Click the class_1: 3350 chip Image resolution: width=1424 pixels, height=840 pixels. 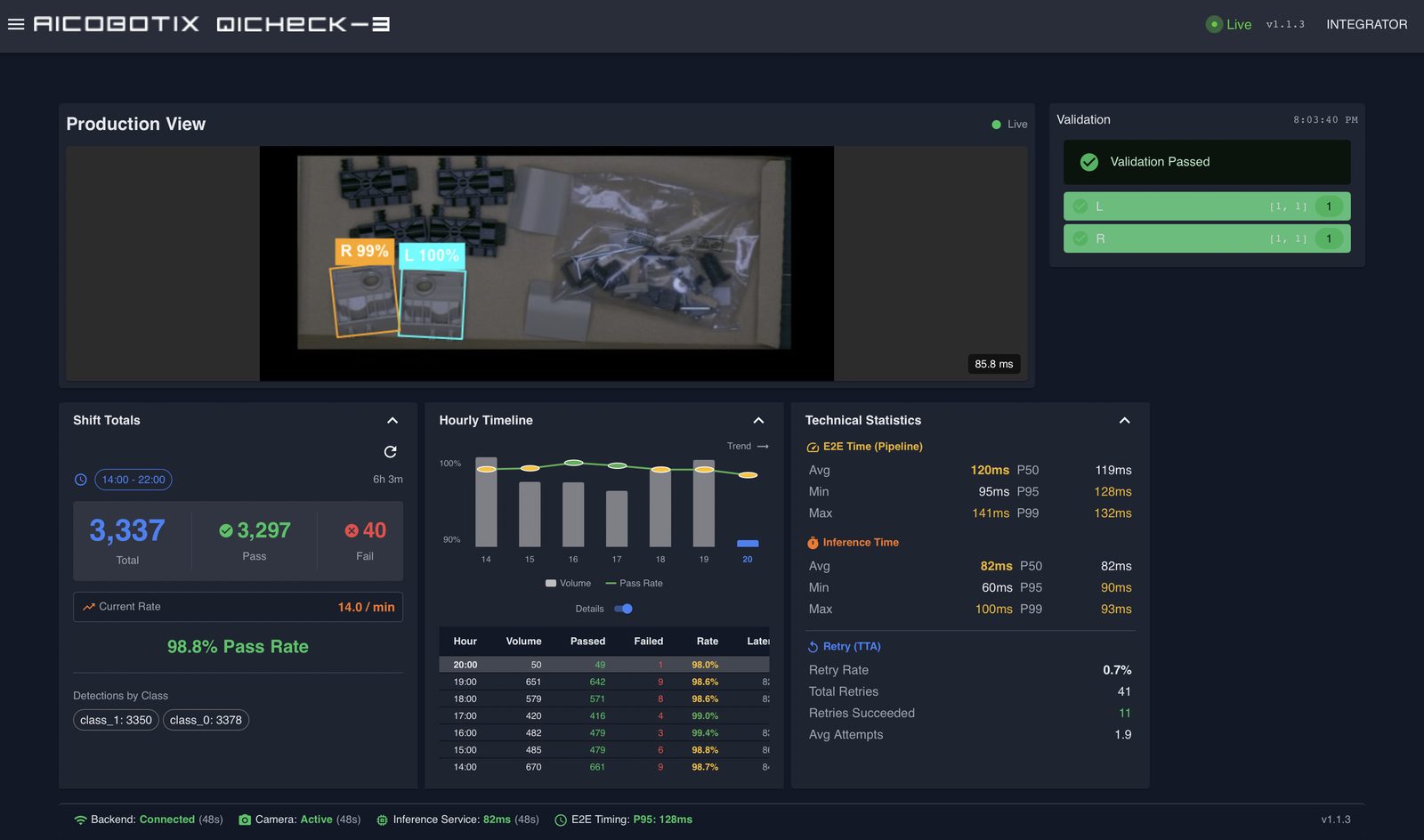pyautogui.click(x=116, y=720)
